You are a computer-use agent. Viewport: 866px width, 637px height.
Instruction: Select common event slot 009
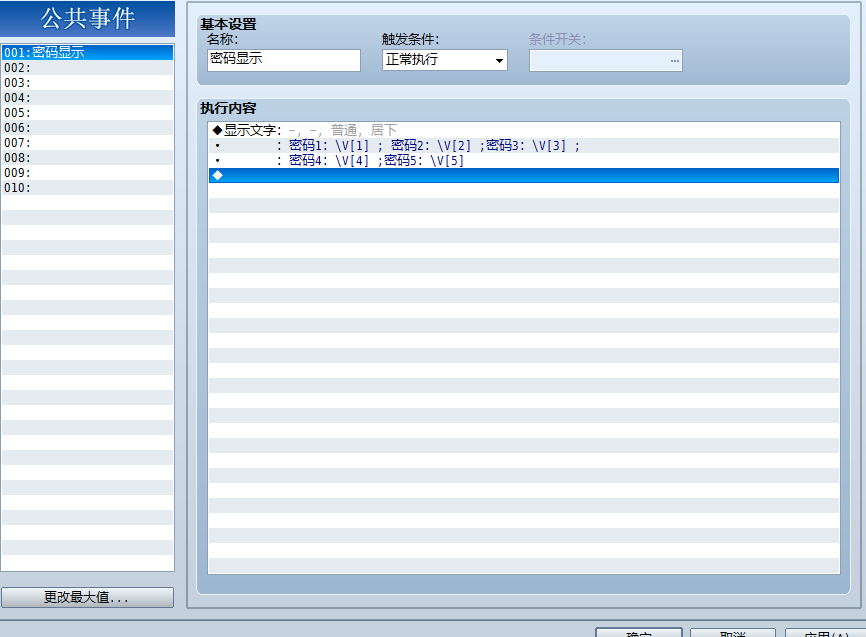87,172
